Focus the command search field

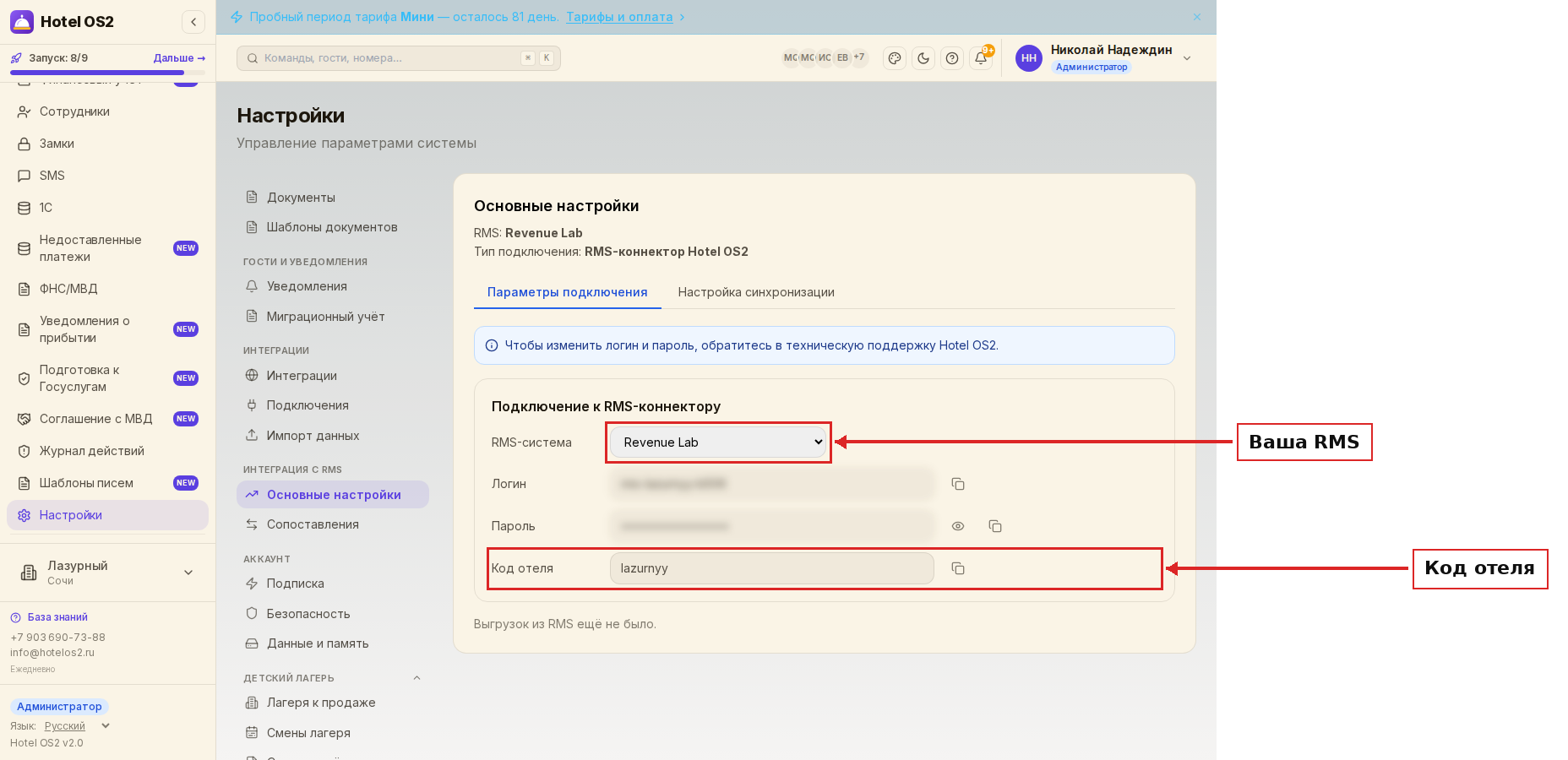(x=399, y=58)
